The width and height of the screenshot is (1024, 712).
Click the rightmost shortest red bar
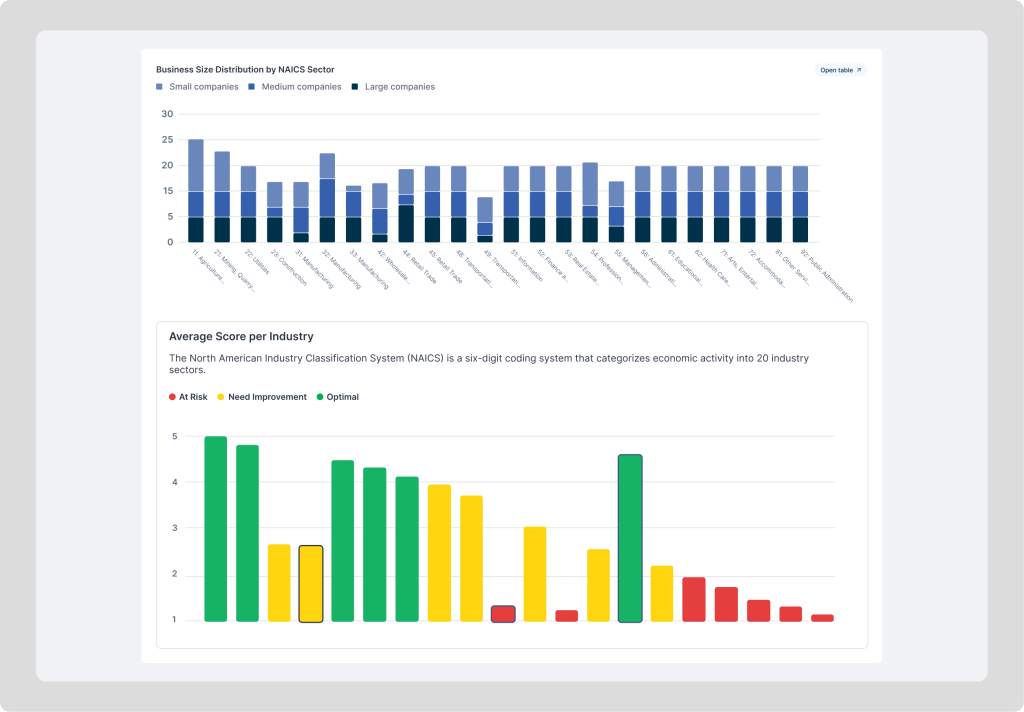[822, 618]
